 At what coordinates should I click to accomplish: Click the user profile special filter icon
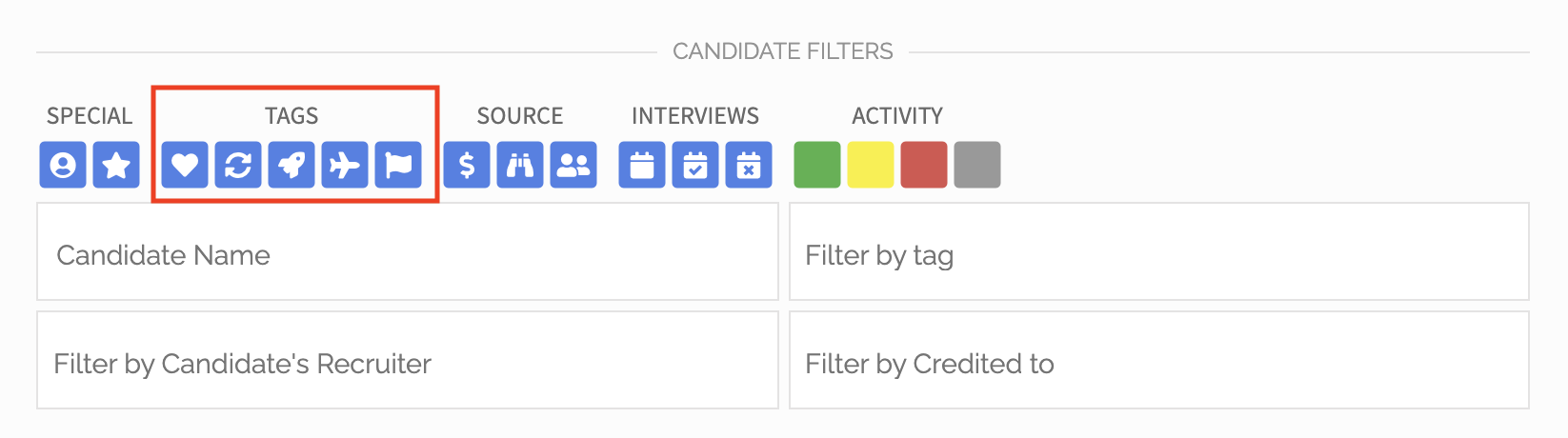[x=63, y=165]
